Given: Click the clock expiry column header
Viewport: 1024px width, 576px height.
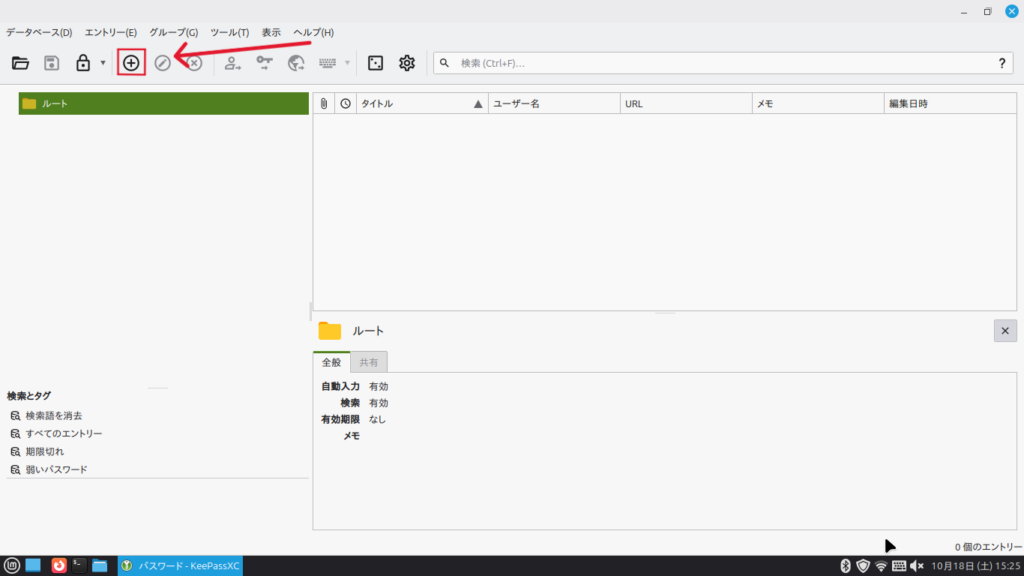Looking at the screenshot, I should (345, 103).
